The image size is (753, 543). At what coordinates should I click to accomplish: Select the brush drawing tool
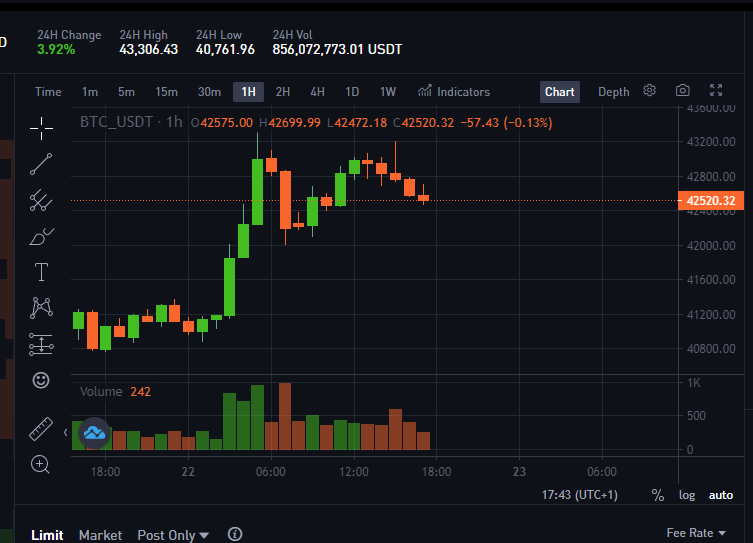pyautogui.click(x=41, y=236)
